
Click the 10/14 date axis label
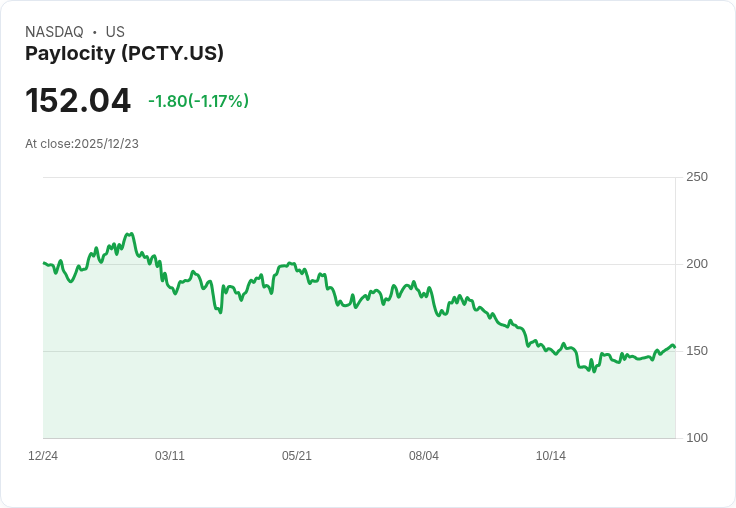pyautogui.click(x=551, y=455)
